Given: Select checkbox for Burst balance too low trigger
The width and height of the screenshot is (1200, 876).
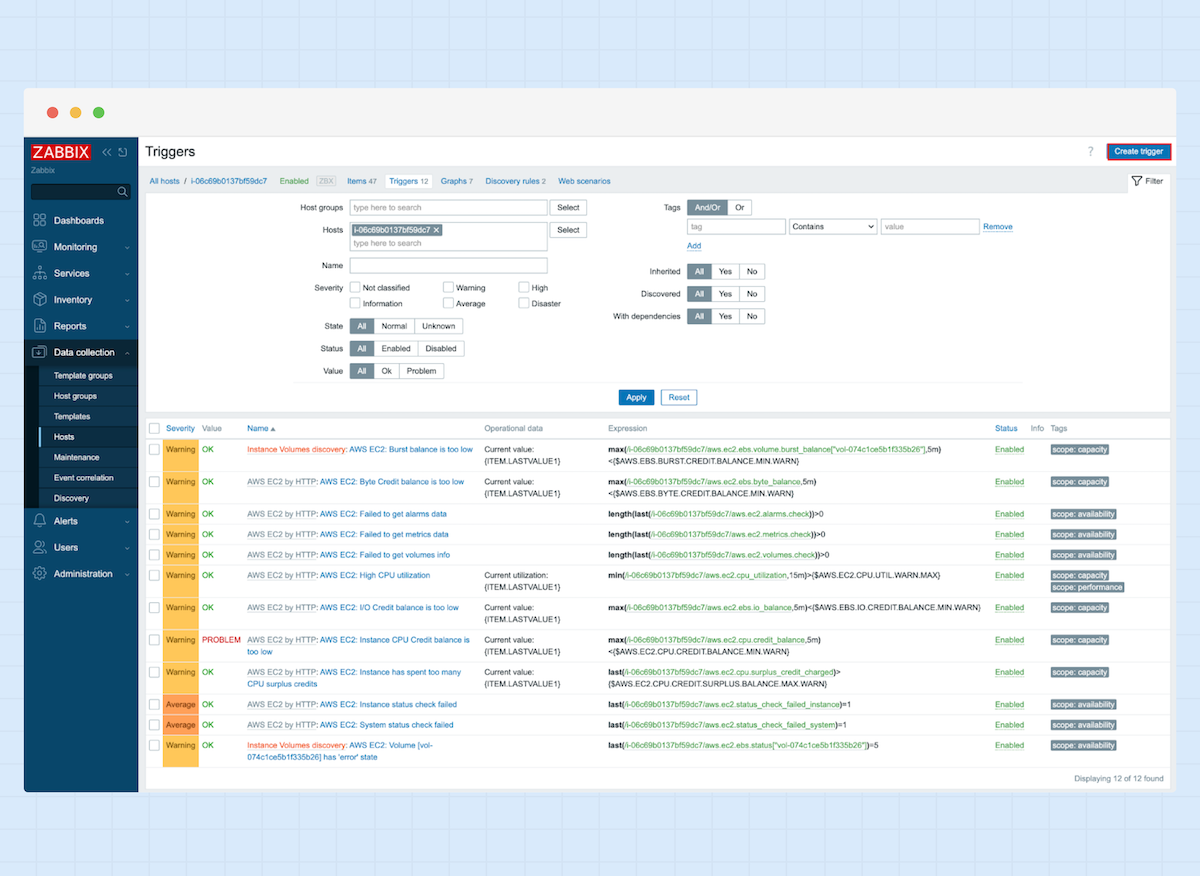Looking at the screenshot, I should point(154,450).
